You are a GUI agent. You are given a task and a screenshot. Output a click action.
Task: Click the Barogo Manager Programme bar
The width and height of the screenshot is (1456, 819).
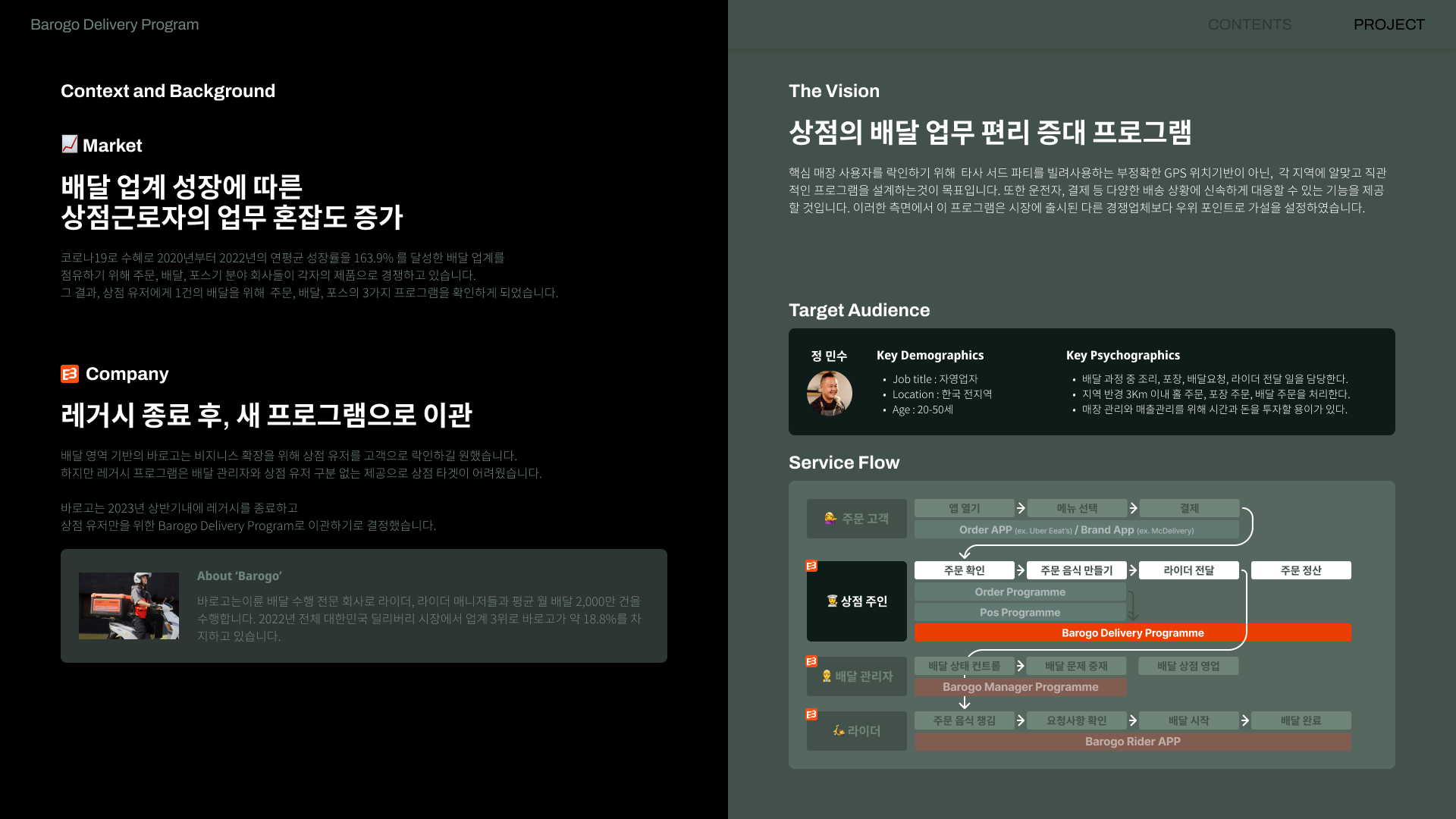[x=1021, y=687]
